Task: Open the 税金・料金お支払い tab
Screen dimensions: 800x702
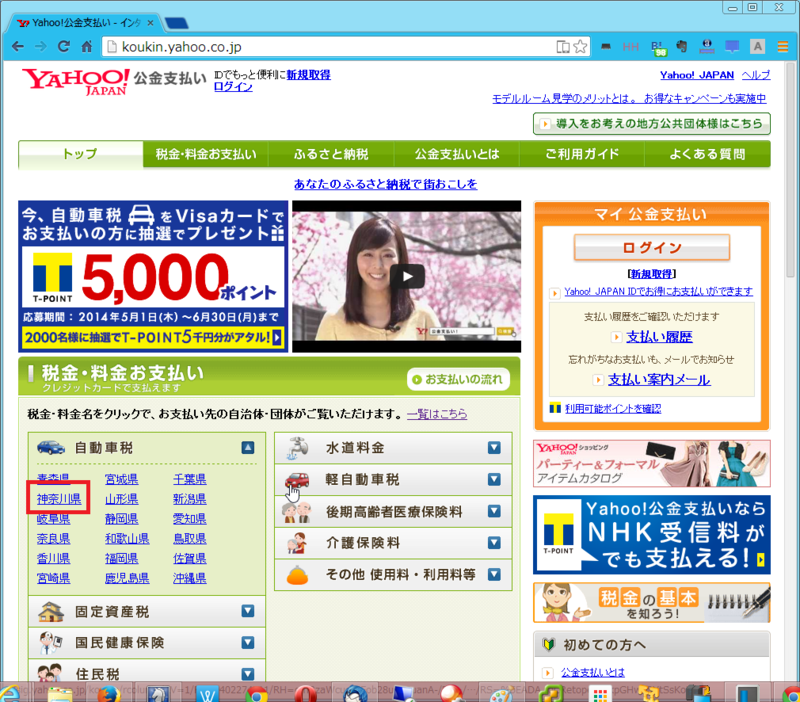Action: pos(206,154)
